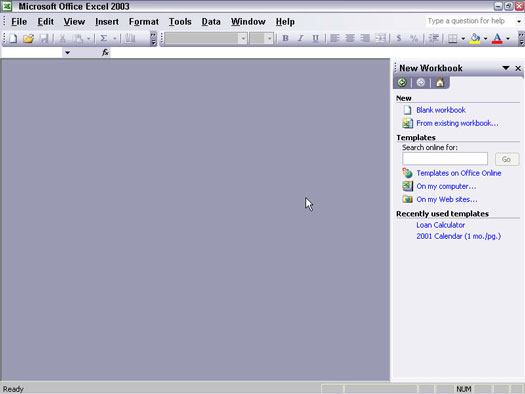Click the Search online for text field
Viewport: 525px width, 394px height.
445,159
